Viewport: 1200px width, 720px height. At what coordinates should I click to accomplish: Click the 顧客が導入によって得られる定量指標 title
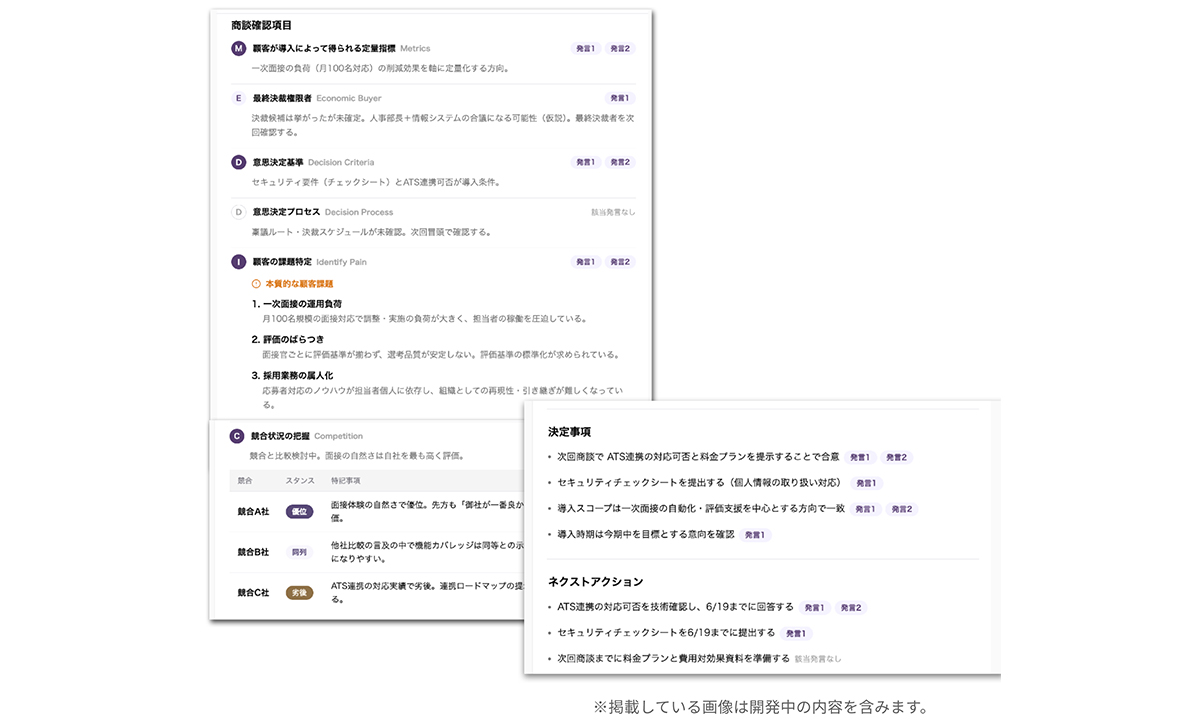pyautogui.click(x=323, y=48)
